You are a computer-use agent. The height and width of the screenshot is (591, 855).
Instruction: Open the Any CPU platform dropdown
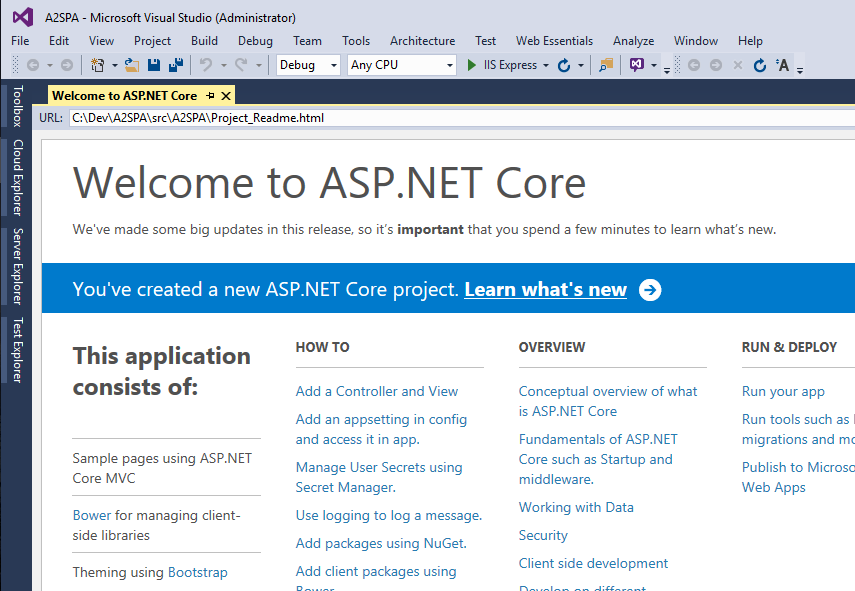(x=402, y=65)
